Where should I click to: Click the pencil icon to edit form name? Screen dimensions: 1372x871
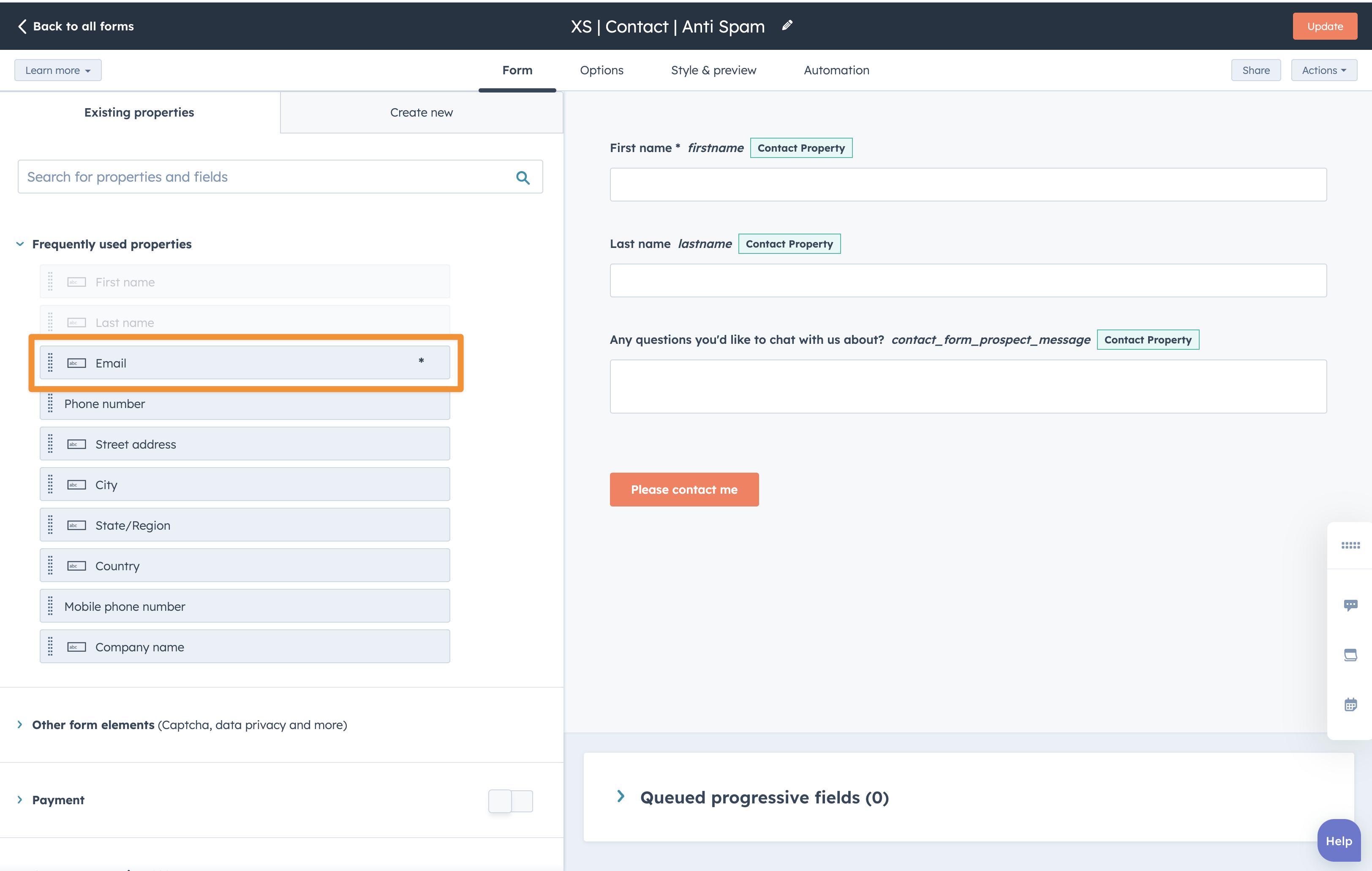click(x=787, y=26)
